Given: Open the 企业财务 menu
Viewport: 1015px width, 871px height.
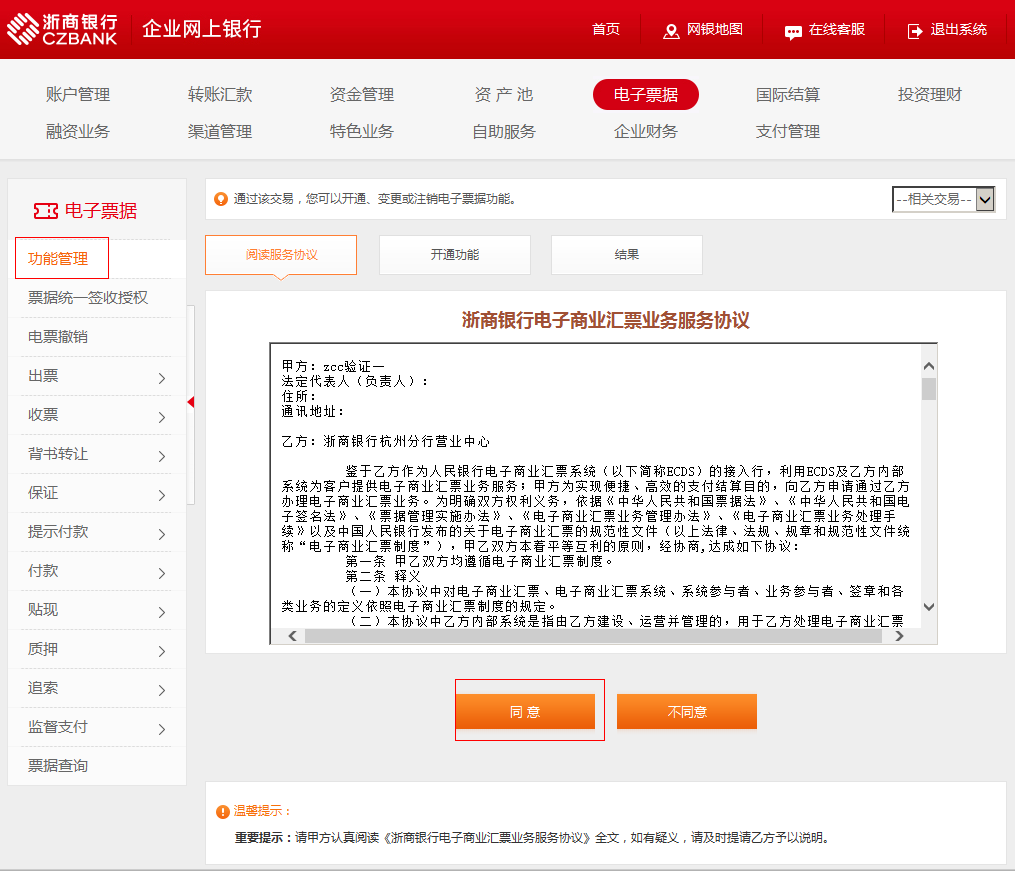Looking at the screenshot, I should [646, 131].
